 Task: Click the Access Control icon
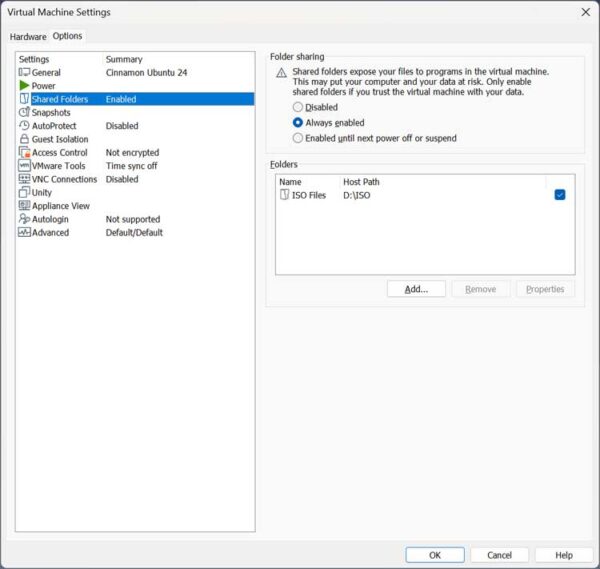coord(24,152)
